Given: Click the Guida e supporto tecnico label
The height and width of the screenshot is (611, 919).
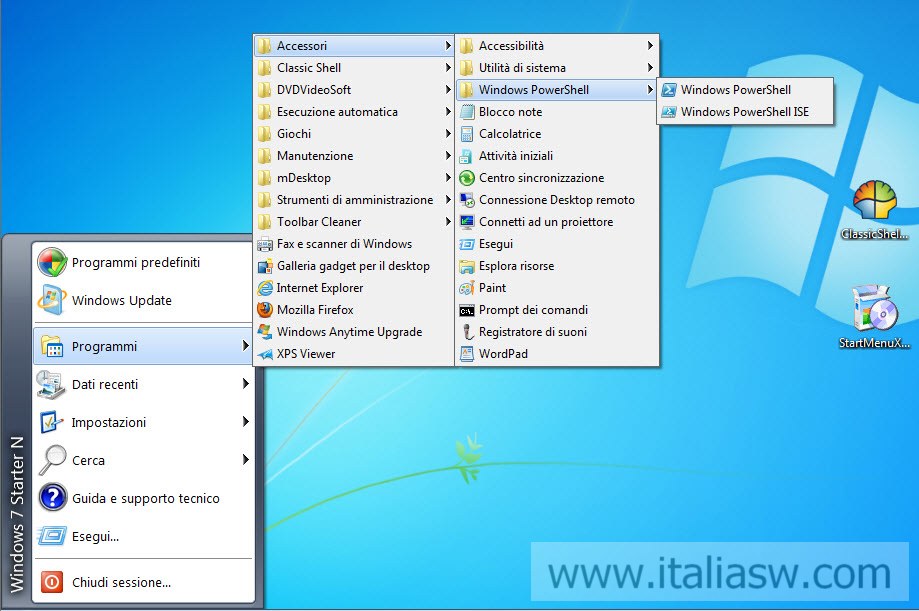Looking at the screenshot, I should (x=146, y=499).
